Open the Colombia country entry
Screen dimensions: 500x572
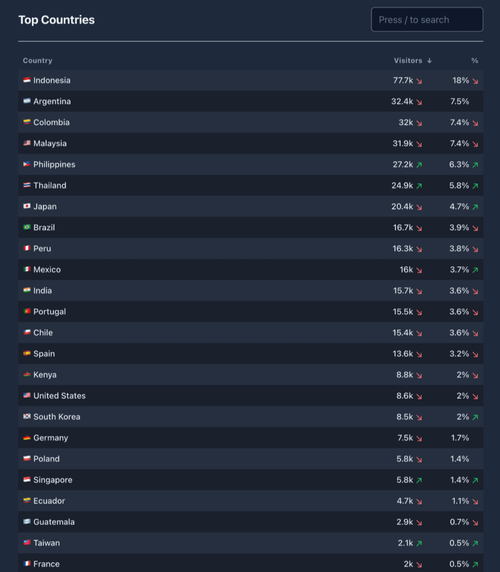[51, 122]
